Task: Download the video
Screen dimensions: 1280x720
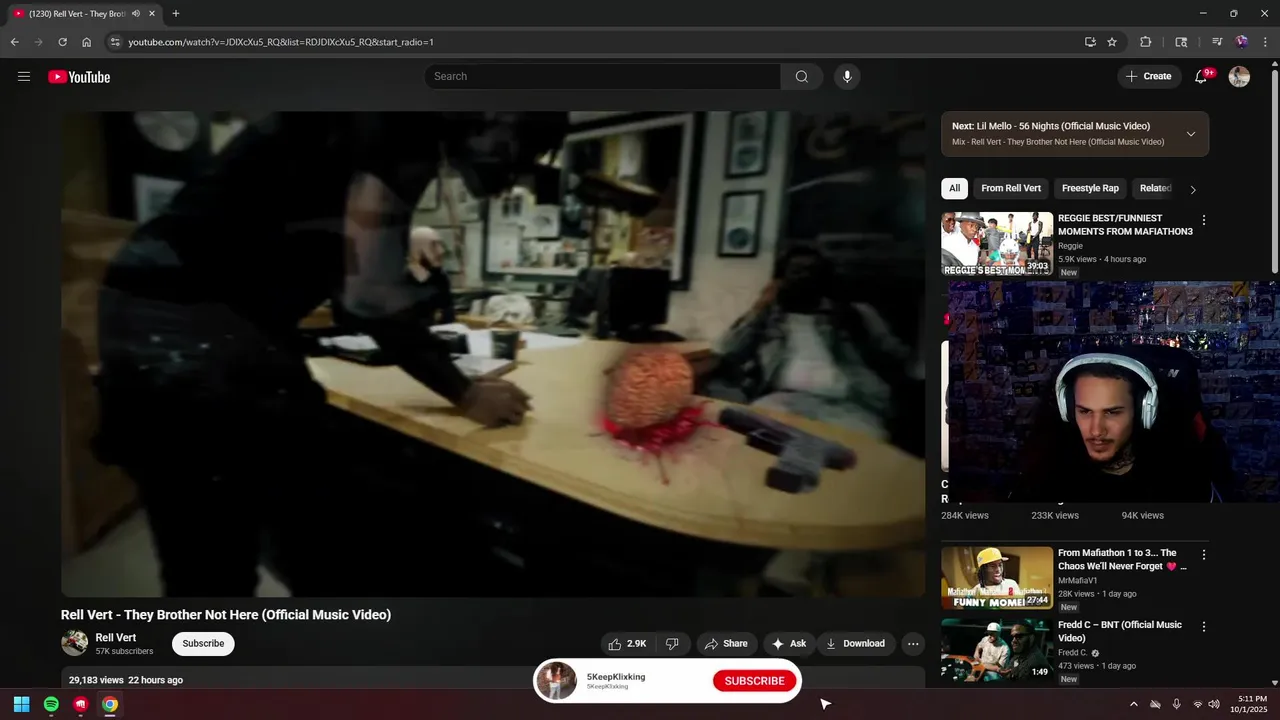Action: [855, 644]
